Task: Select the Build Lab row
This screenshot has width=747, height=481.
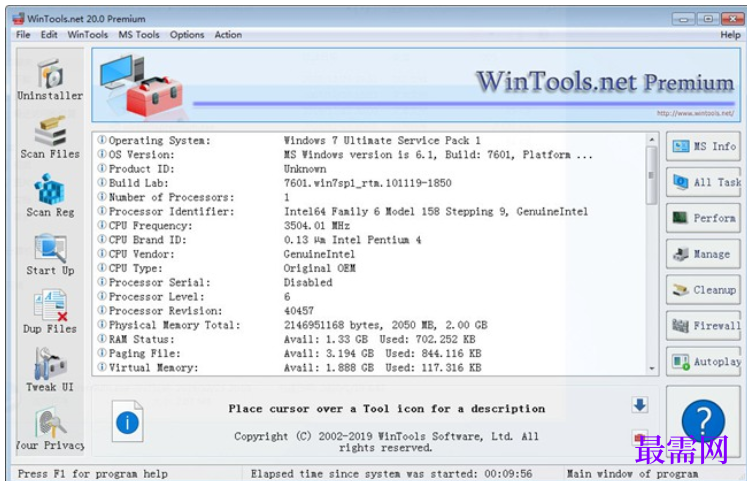Action: click(x=369, y=183)
